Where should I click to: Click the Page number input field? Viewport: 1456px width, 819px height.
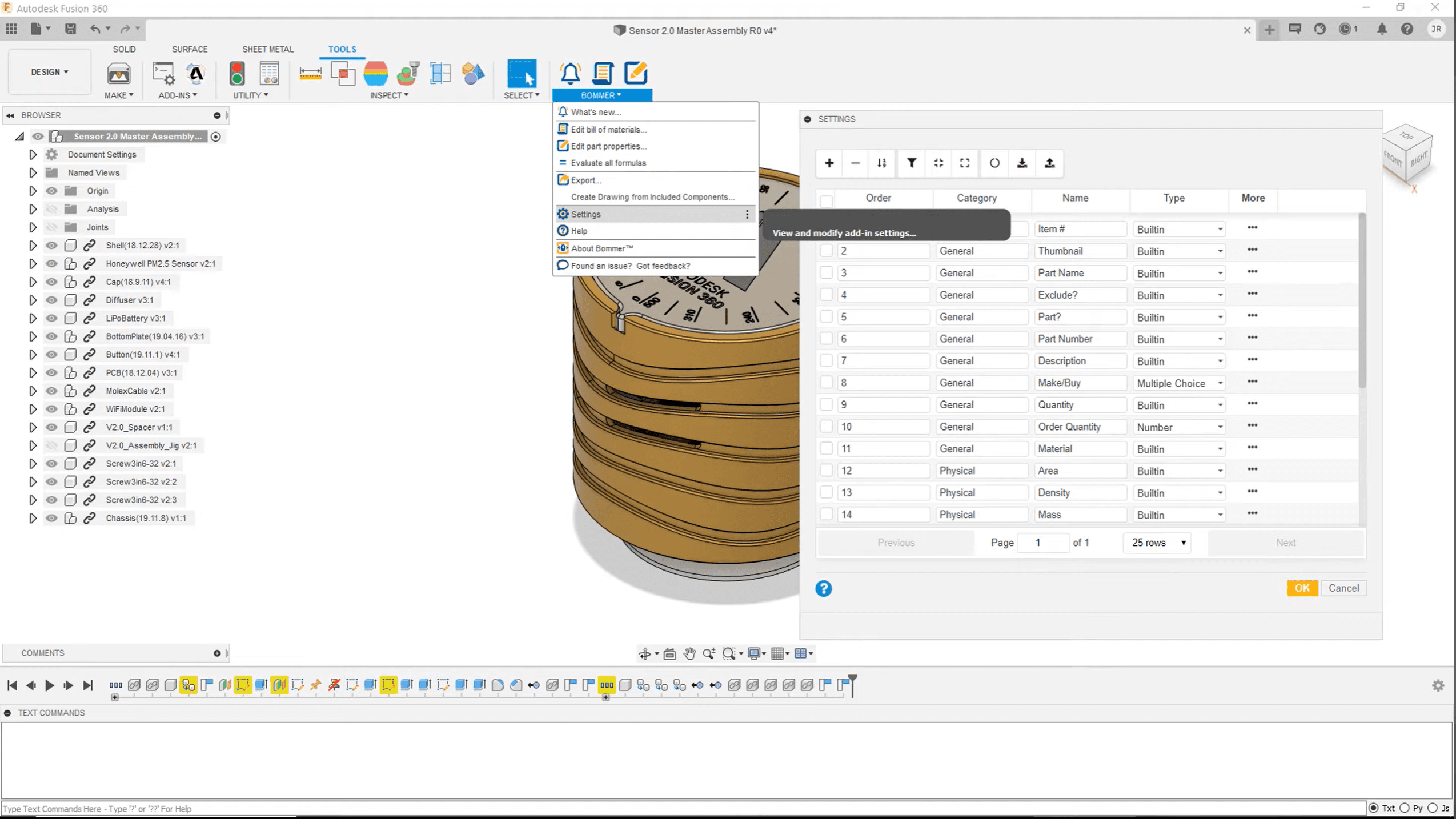(x=1042, y=543)
